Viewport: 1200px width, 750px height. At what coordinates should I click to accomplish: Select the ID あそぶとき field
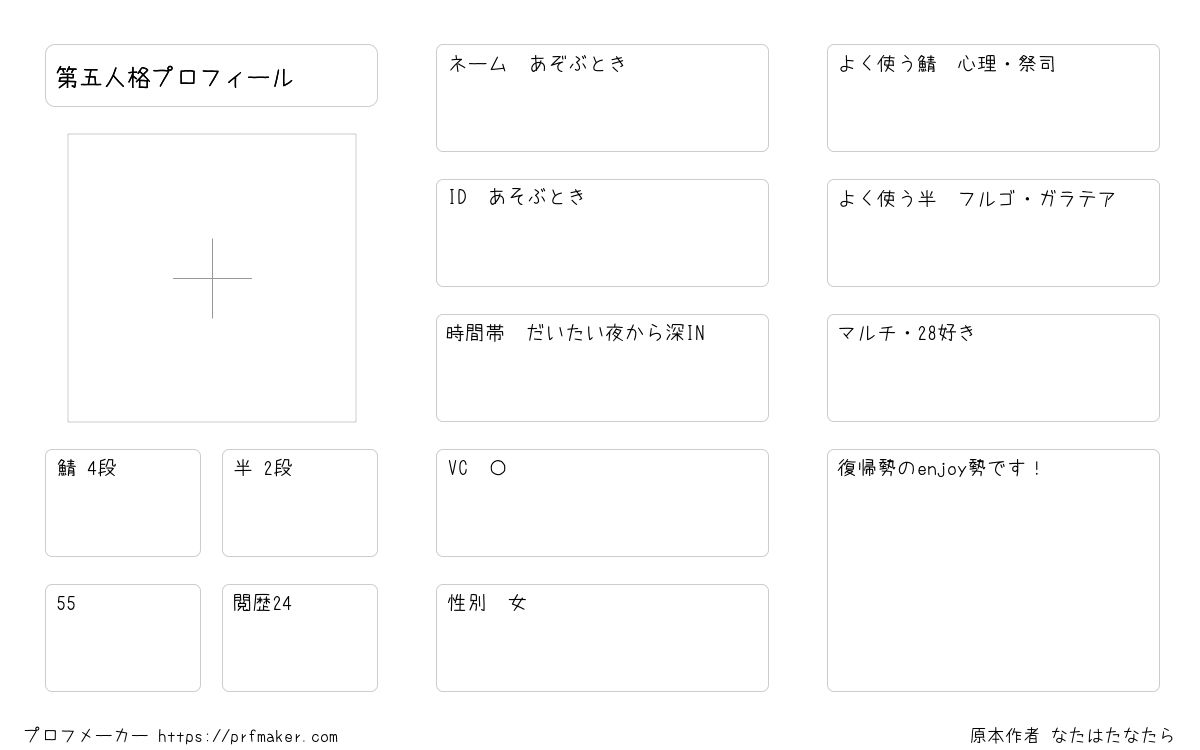[602, 233]
